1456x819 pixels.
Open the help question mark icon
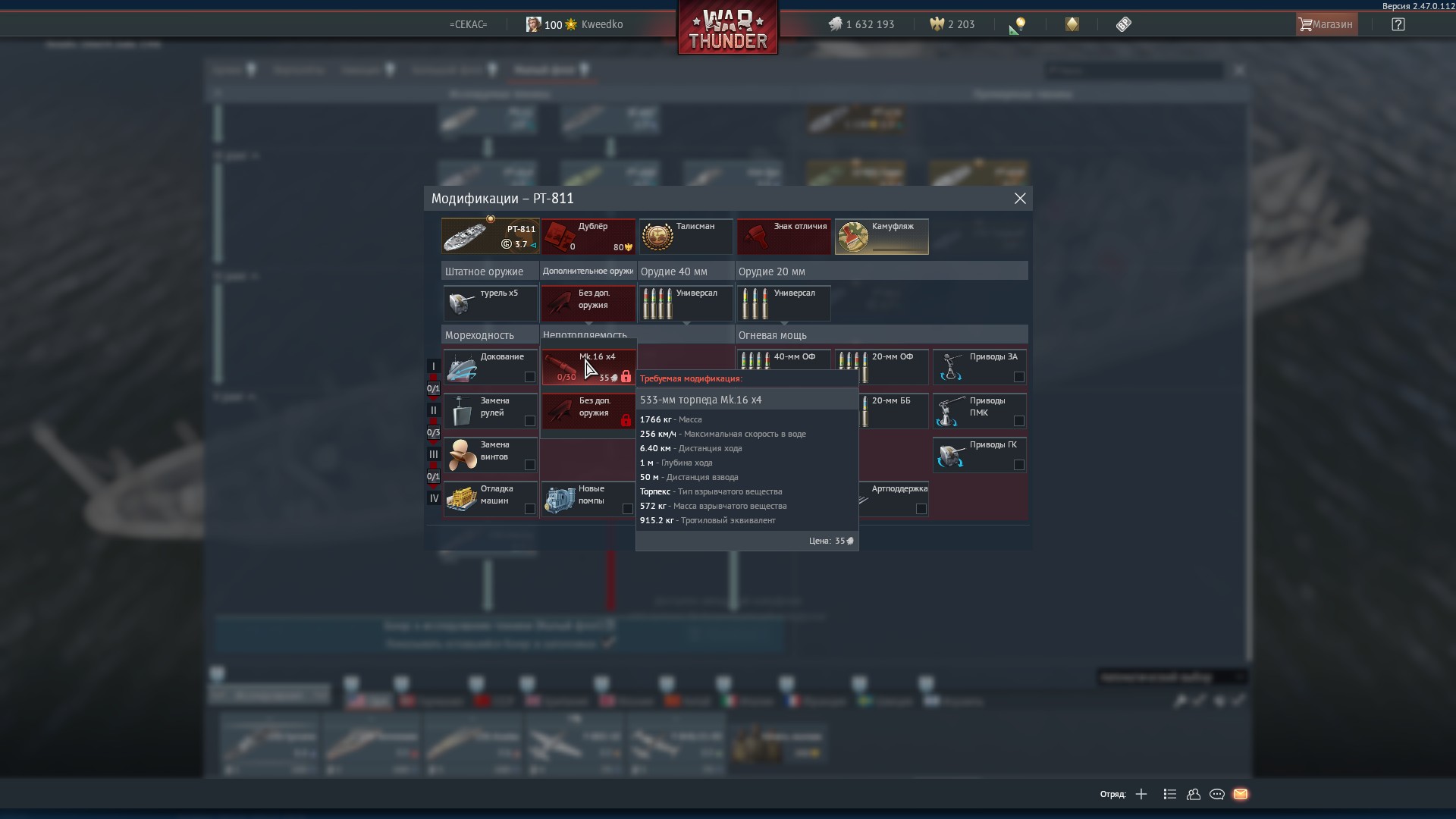pos(1398,24)
